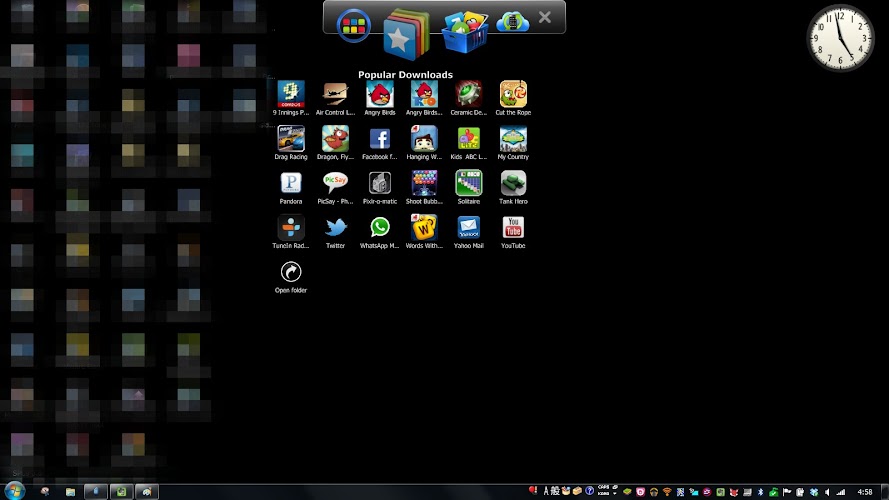Open Cloud Connect phone sync icon
The height and width of the screenshot is (500, 889).
[x=513, y=22]
